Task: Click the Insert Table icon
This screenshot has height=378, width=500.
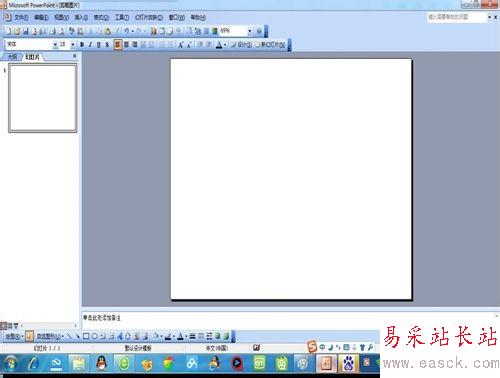Action: tap(162, 31)
